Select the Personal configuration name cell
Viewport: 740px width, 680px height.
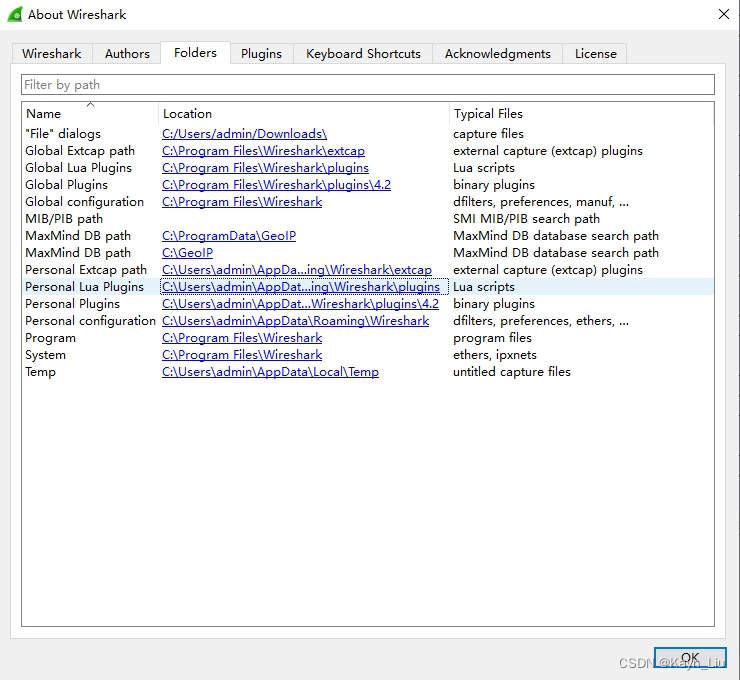(90, 321)
